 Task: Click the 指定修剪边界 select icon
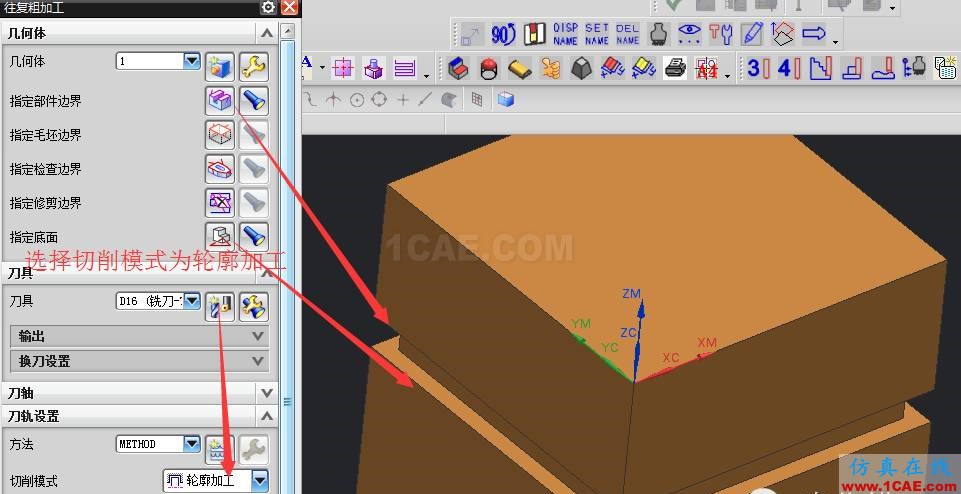[219, 202]
